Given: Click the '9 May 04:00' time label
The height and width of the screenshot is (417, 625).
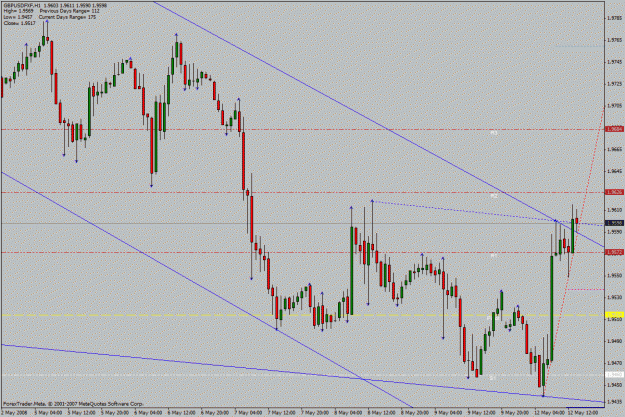Looking at the screenshot, I should pos(448,413).
